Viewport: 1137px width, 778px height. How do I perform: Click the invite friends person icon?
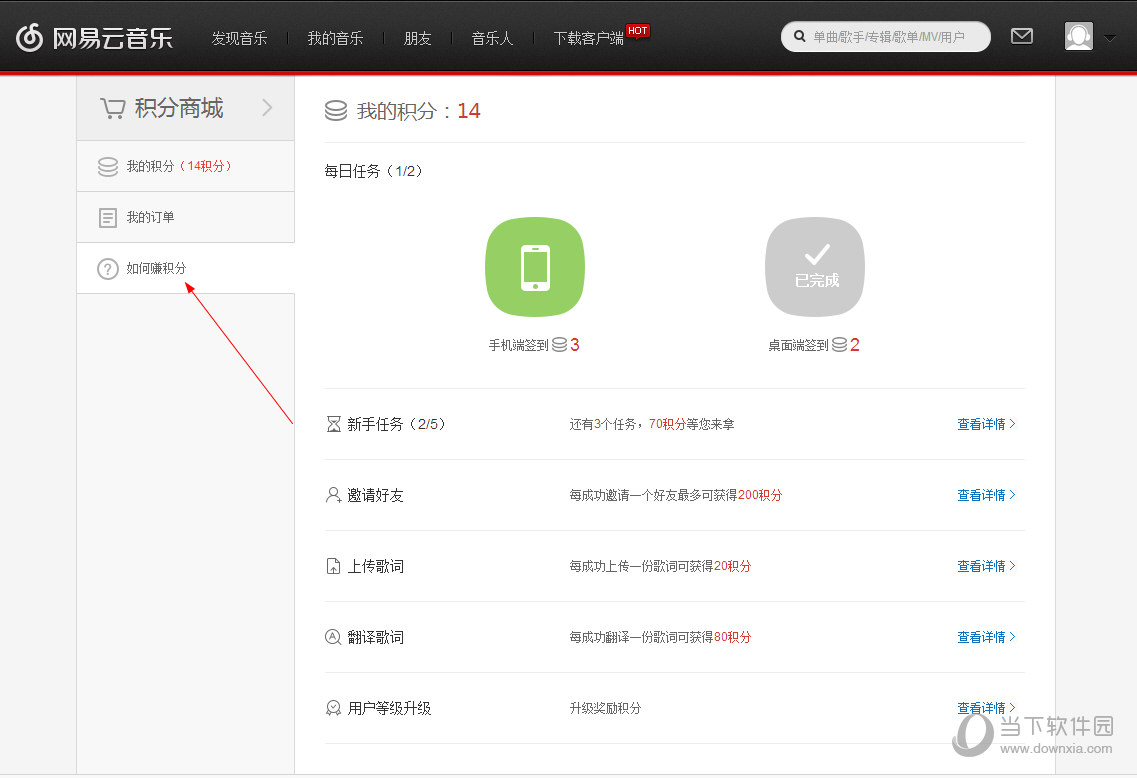point(333,494)
